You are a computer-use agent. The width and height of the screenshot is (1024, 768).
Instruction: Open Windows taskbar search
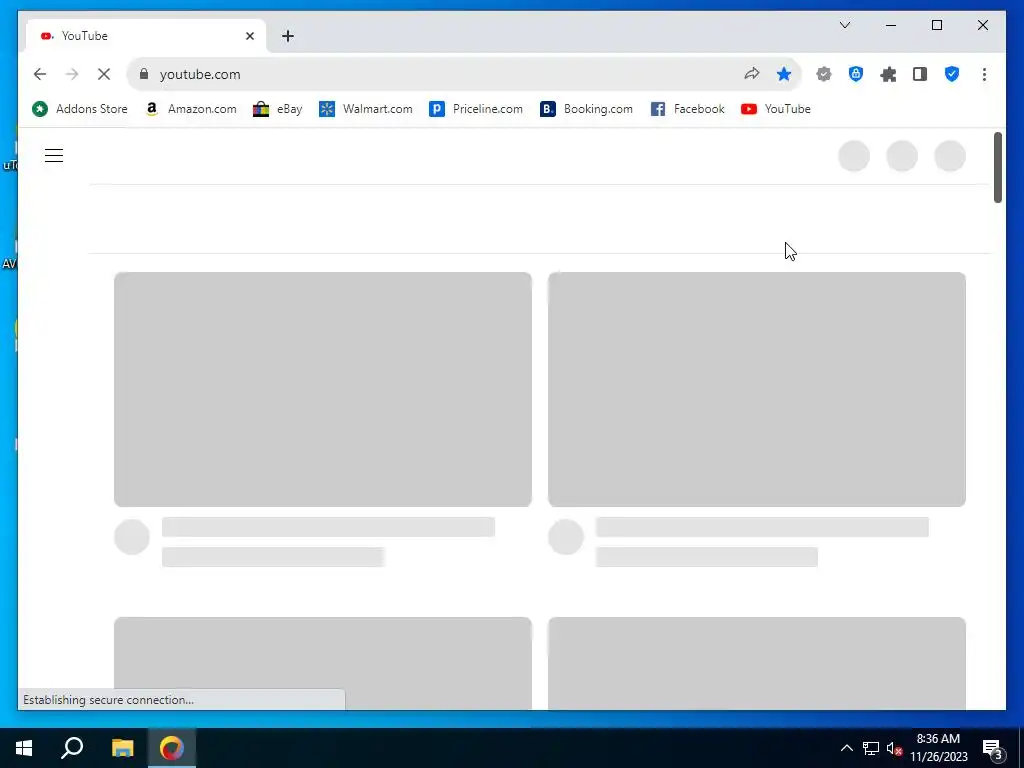pos(72,748)
